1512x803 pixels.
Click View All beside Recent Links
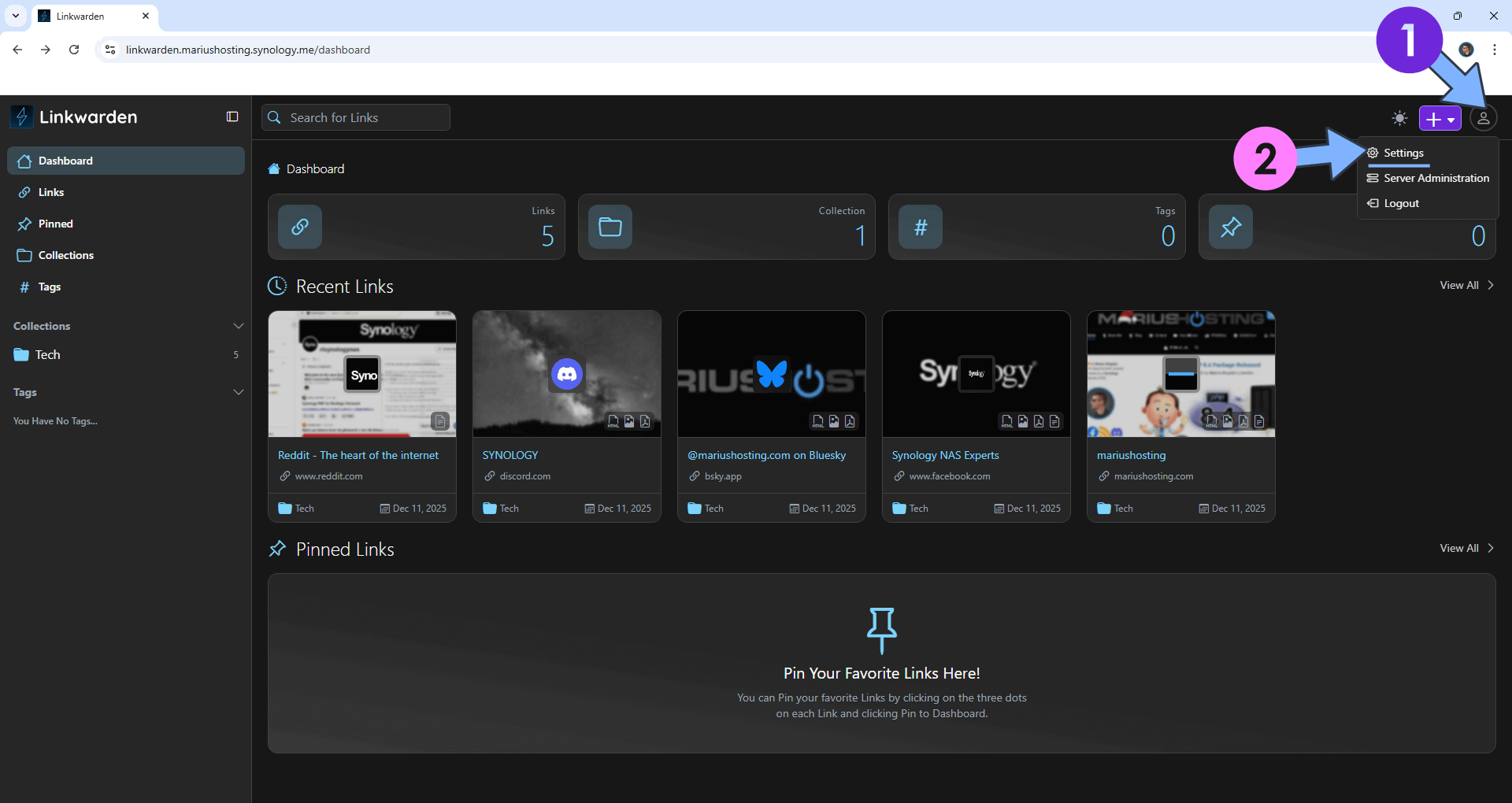[1466, 285]
